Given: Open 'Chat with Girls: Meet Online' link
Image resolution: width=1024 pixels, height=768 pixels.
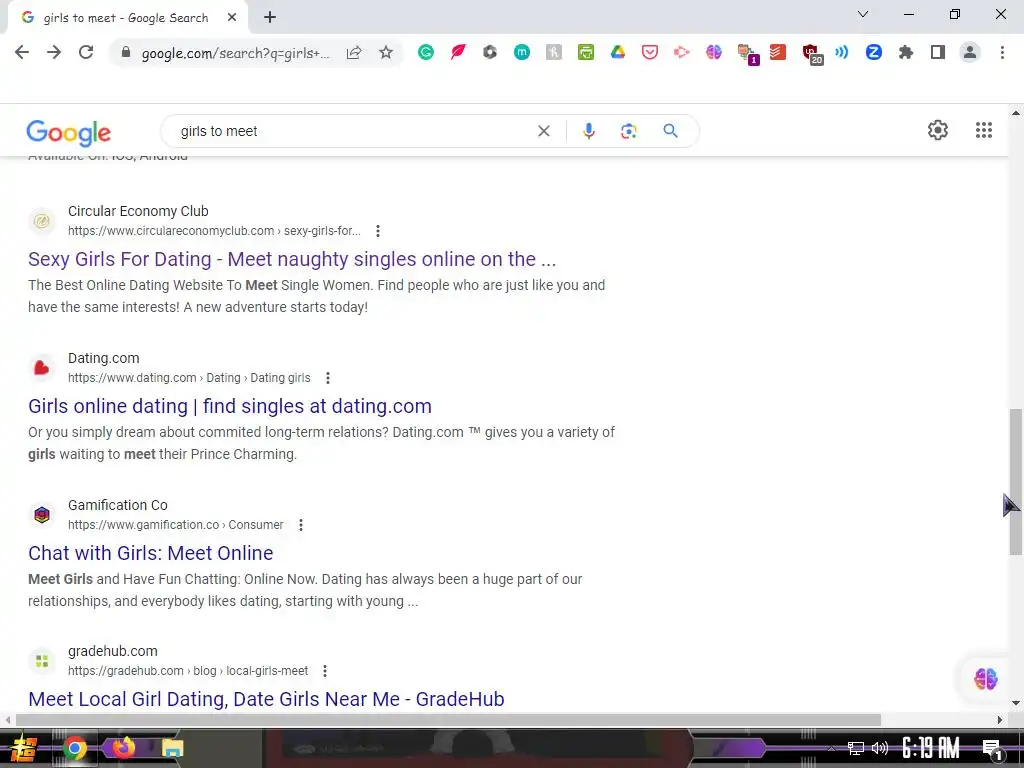Looking at the screenshot, I should (151, 553).
